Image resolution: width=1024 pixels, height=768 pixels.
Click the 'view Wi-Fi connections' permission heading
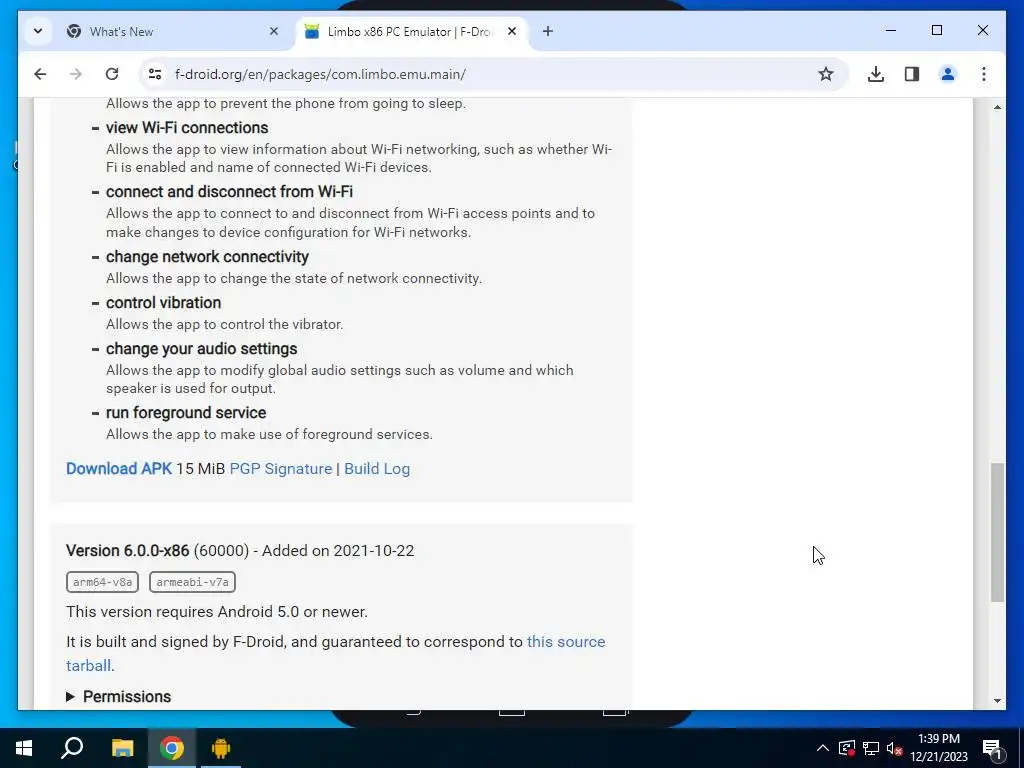pyautogui.click(x=187, y=127)
